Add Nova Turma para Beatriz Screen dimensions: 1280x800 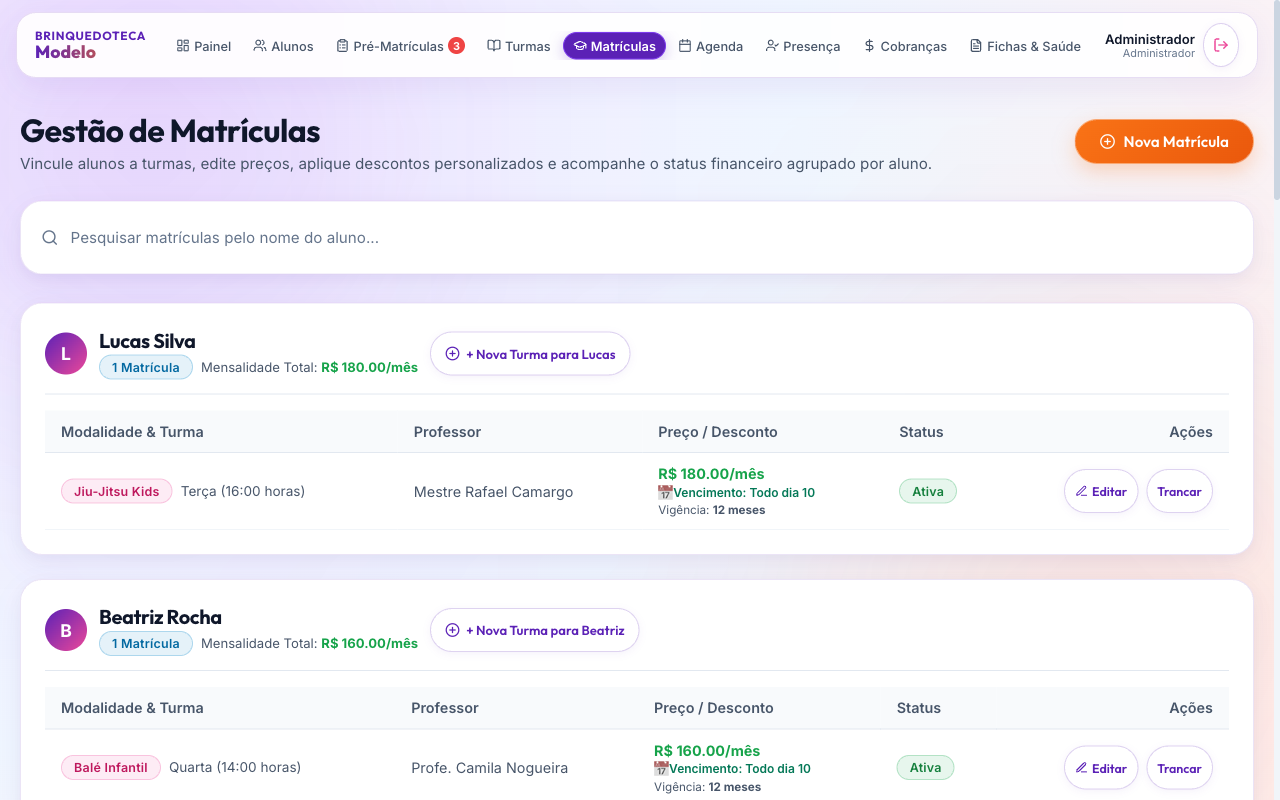click(535, 630)
